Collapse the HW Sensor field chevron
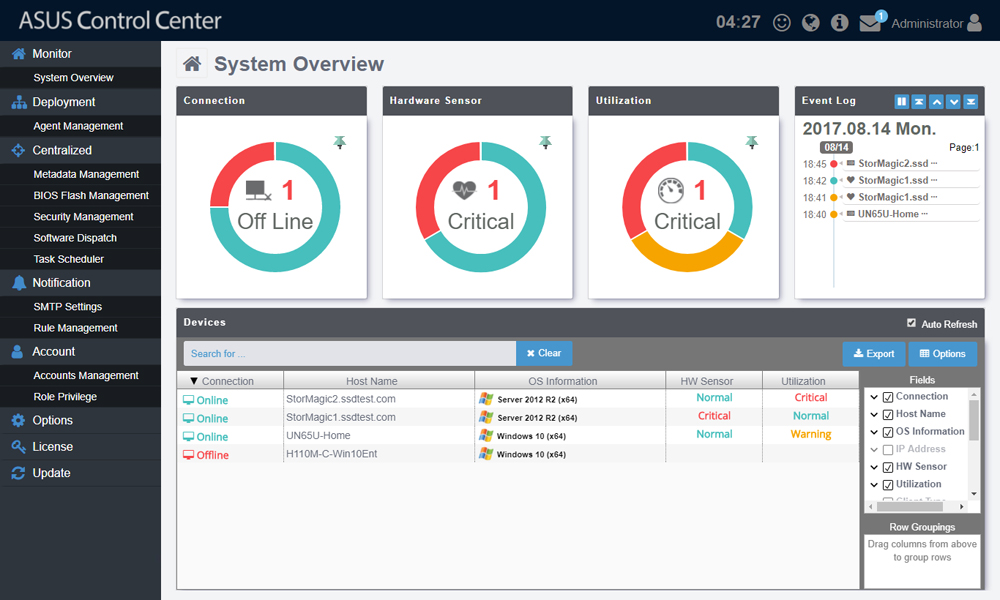 click(x=872, y=466)
